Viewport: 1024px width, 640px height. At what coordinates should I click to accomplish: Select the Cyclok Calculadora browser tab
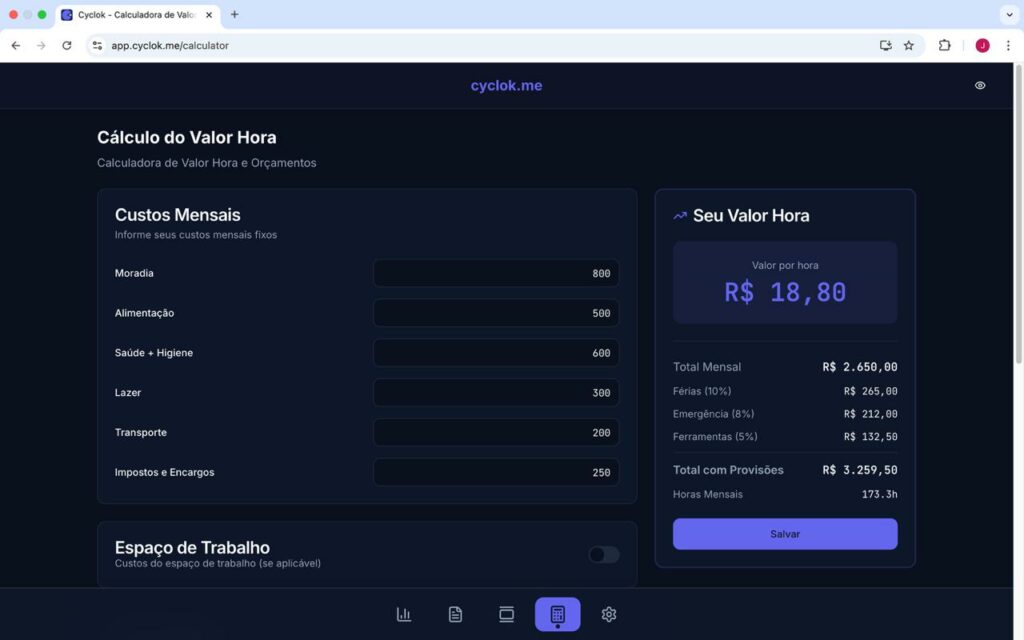(135, 15)
